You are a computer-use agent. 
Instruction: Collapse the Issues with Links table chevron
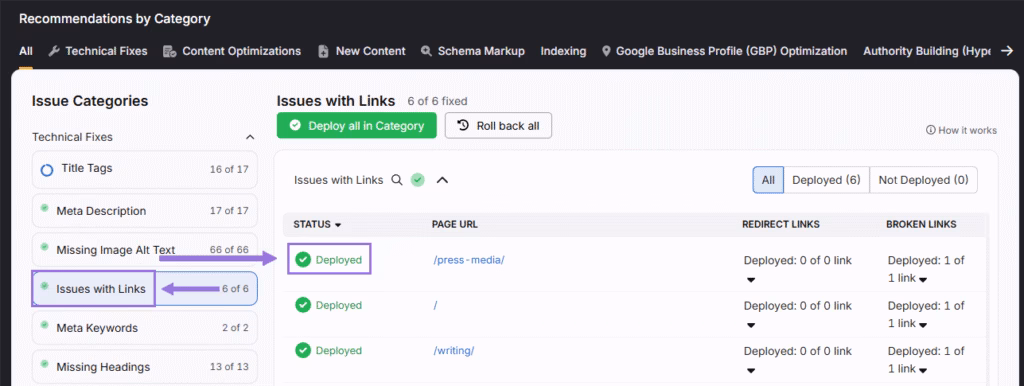(442, 180)
